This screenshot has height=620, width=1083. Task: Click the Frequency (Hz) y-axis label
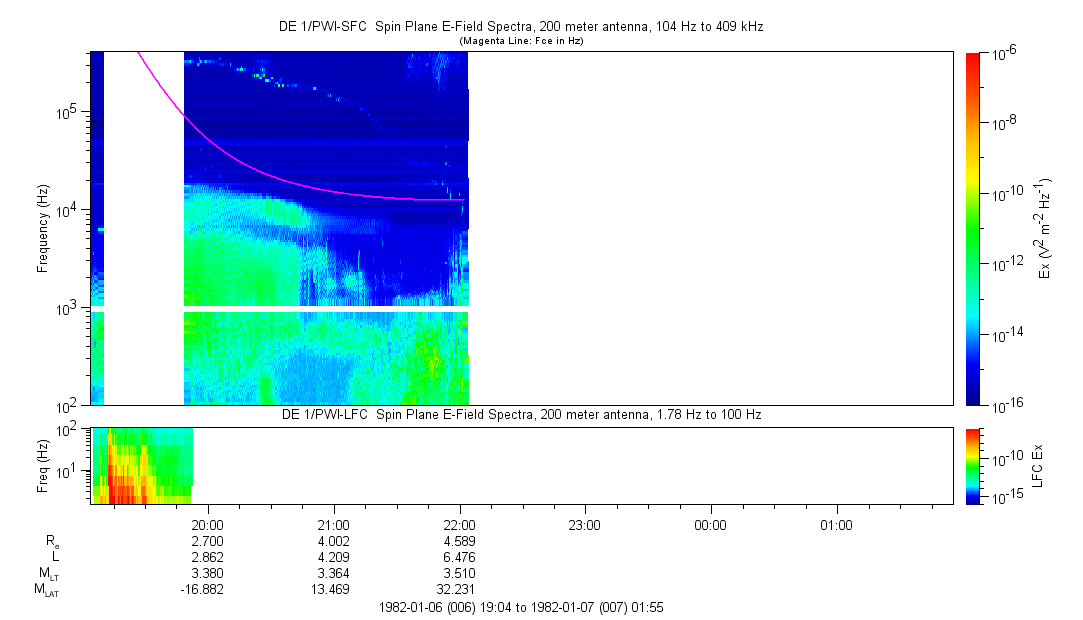point(42,228)
